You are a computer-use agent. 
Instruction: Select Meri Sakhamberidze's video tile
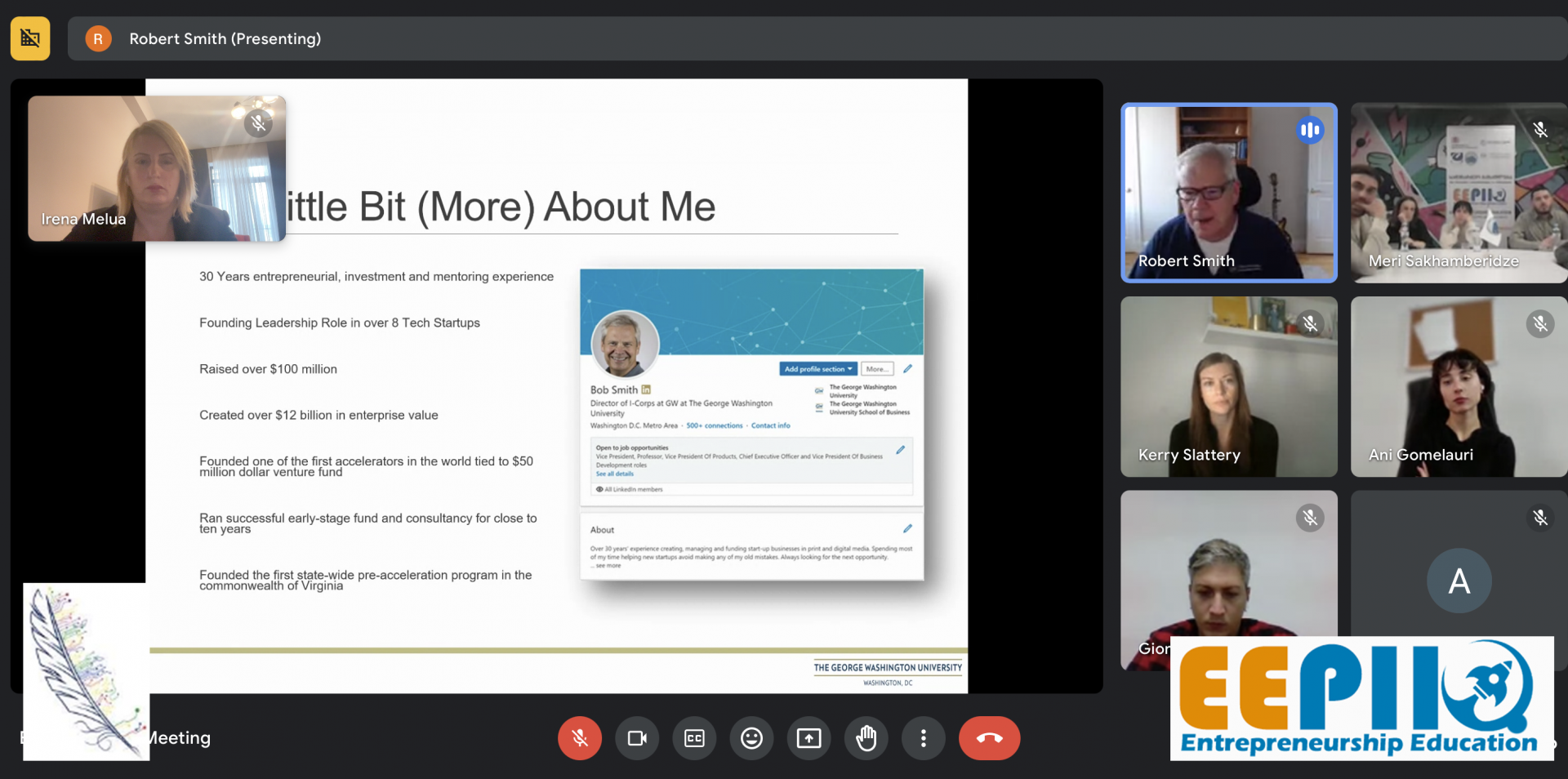[x=1459, y=193]
